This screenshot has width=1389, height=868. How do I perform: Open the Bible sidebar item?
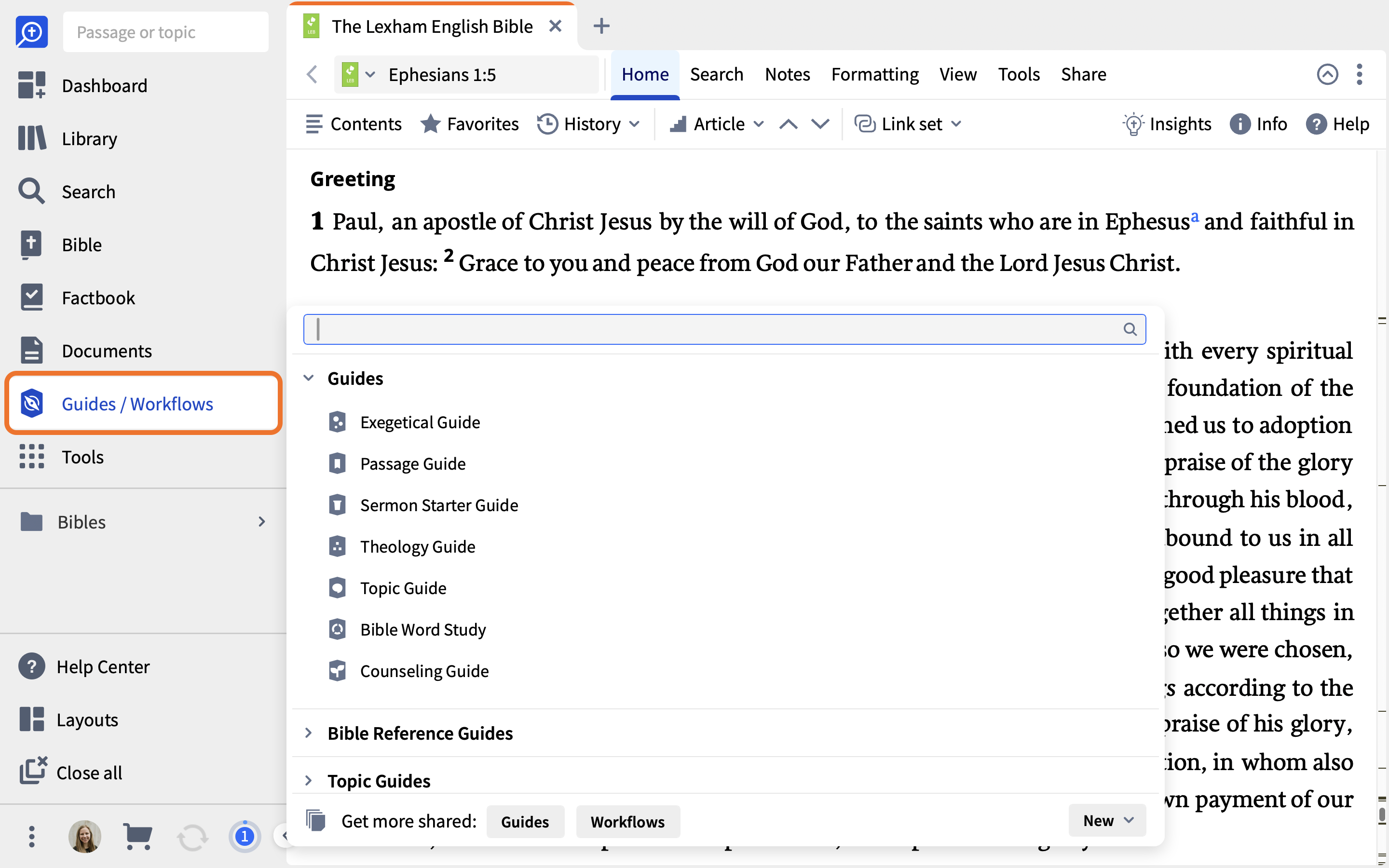pos(60,244)
